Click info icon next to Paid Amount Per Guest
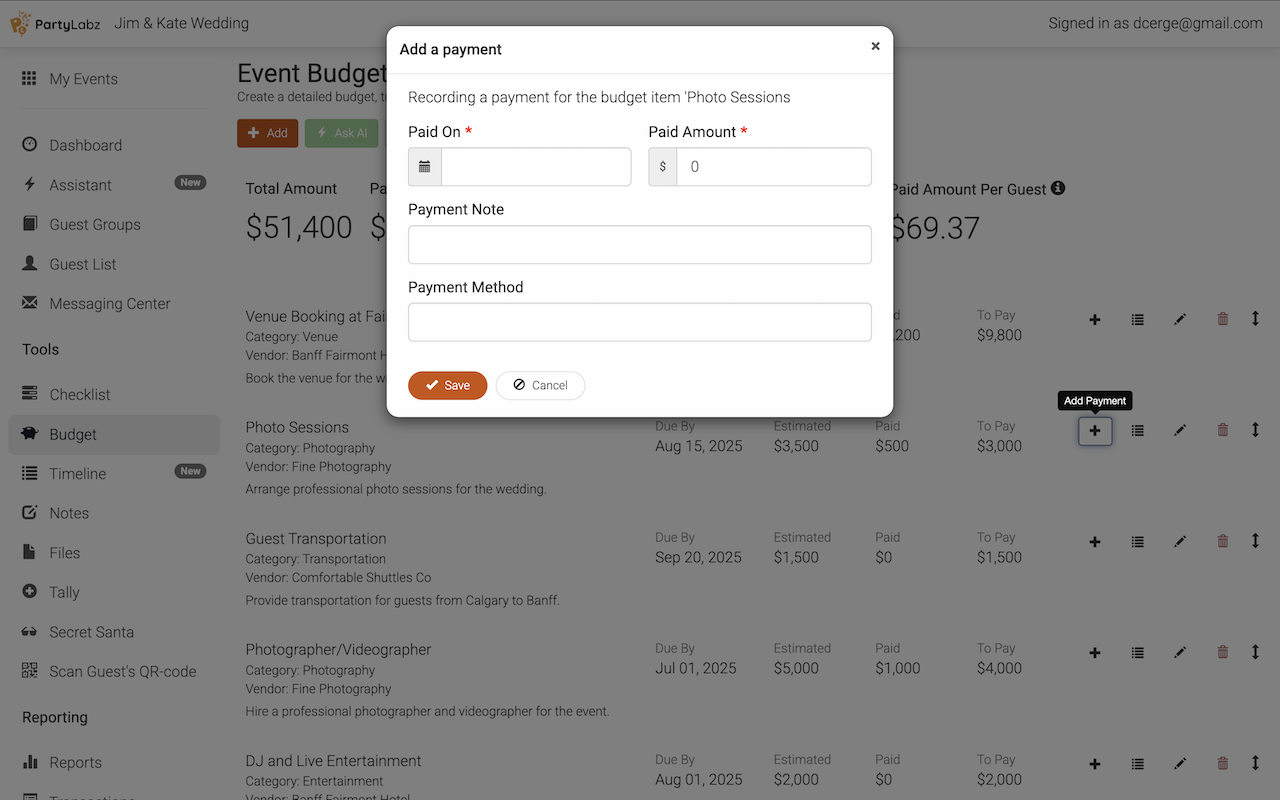Viewport: 1280px width, 800px height. coord(1058,188)
